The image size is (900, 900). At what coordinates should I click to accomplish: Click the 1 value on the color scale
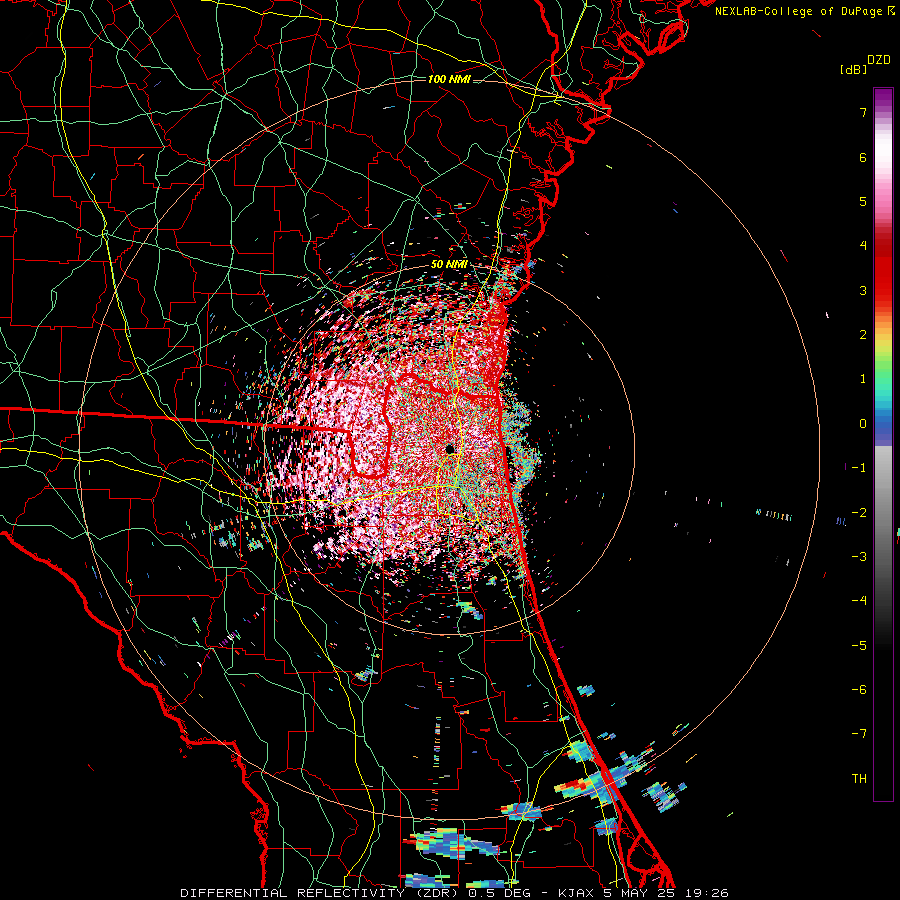(x=863, y=379)
